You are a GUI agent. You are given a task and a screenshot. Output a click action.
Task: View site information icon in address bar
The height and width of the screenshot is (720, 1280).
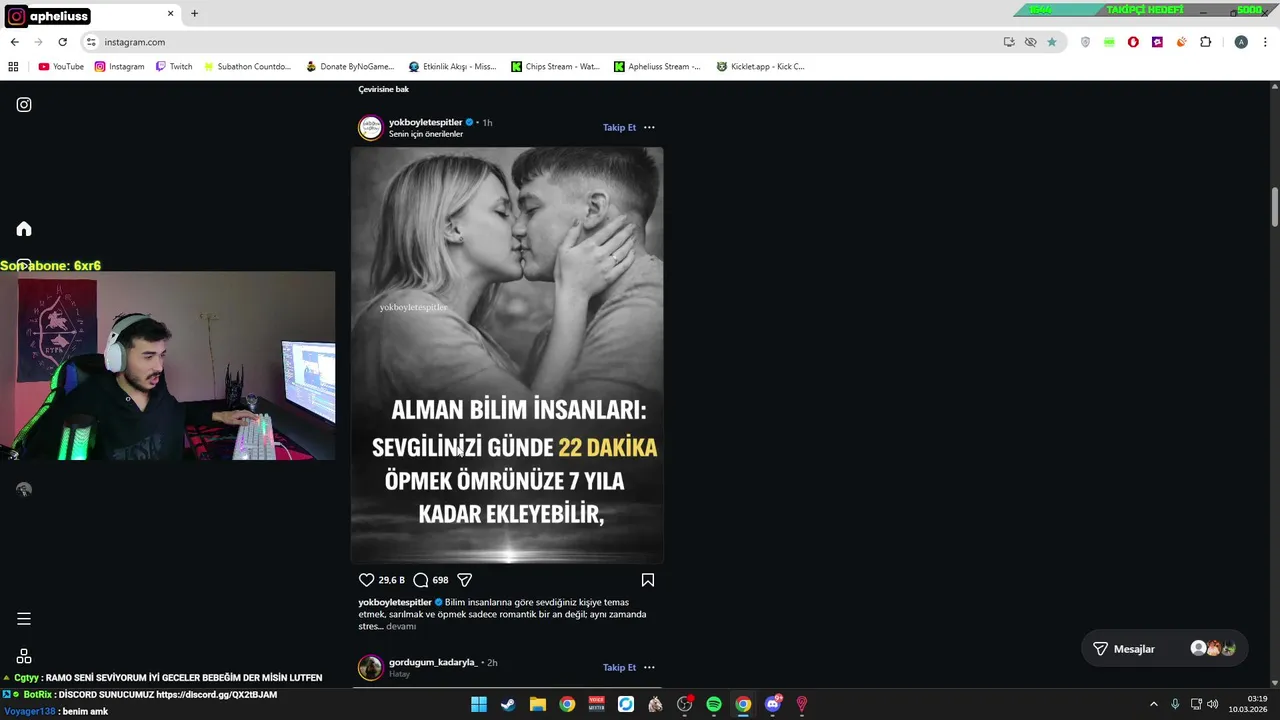point(91,42)
